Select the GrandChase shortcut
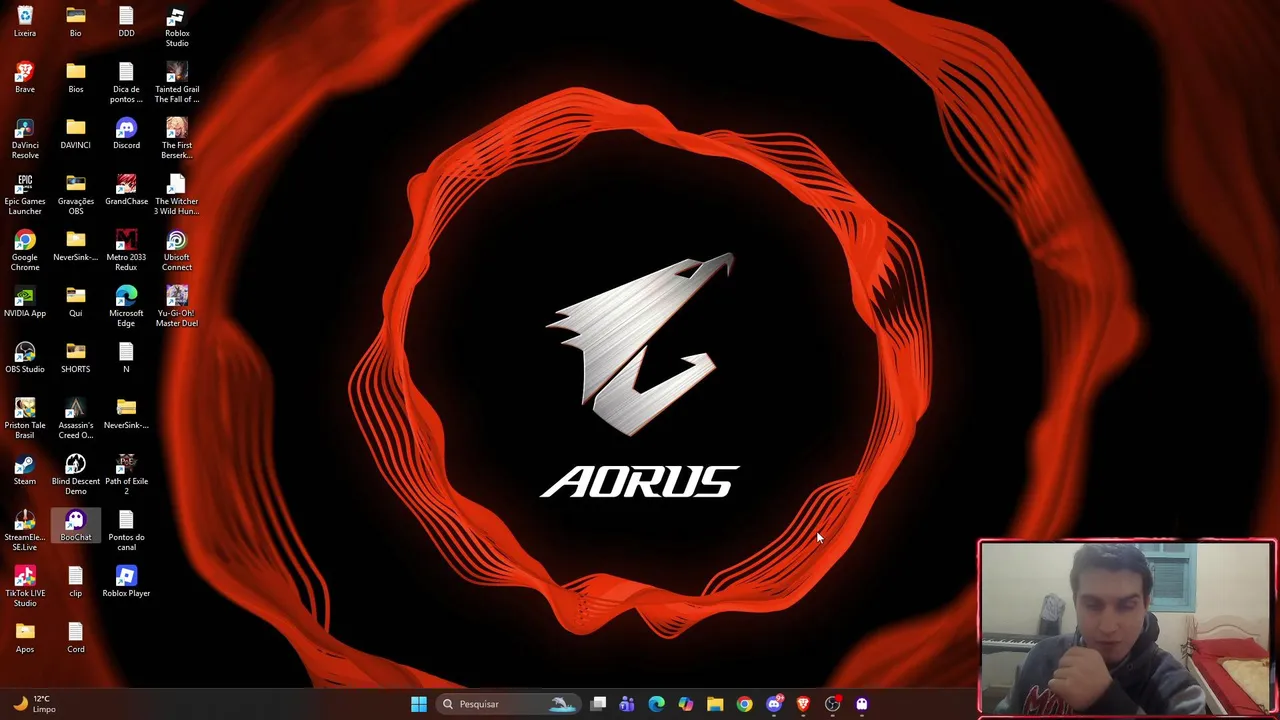This screenshot has width=1280, height=720. tap(126, 190)
